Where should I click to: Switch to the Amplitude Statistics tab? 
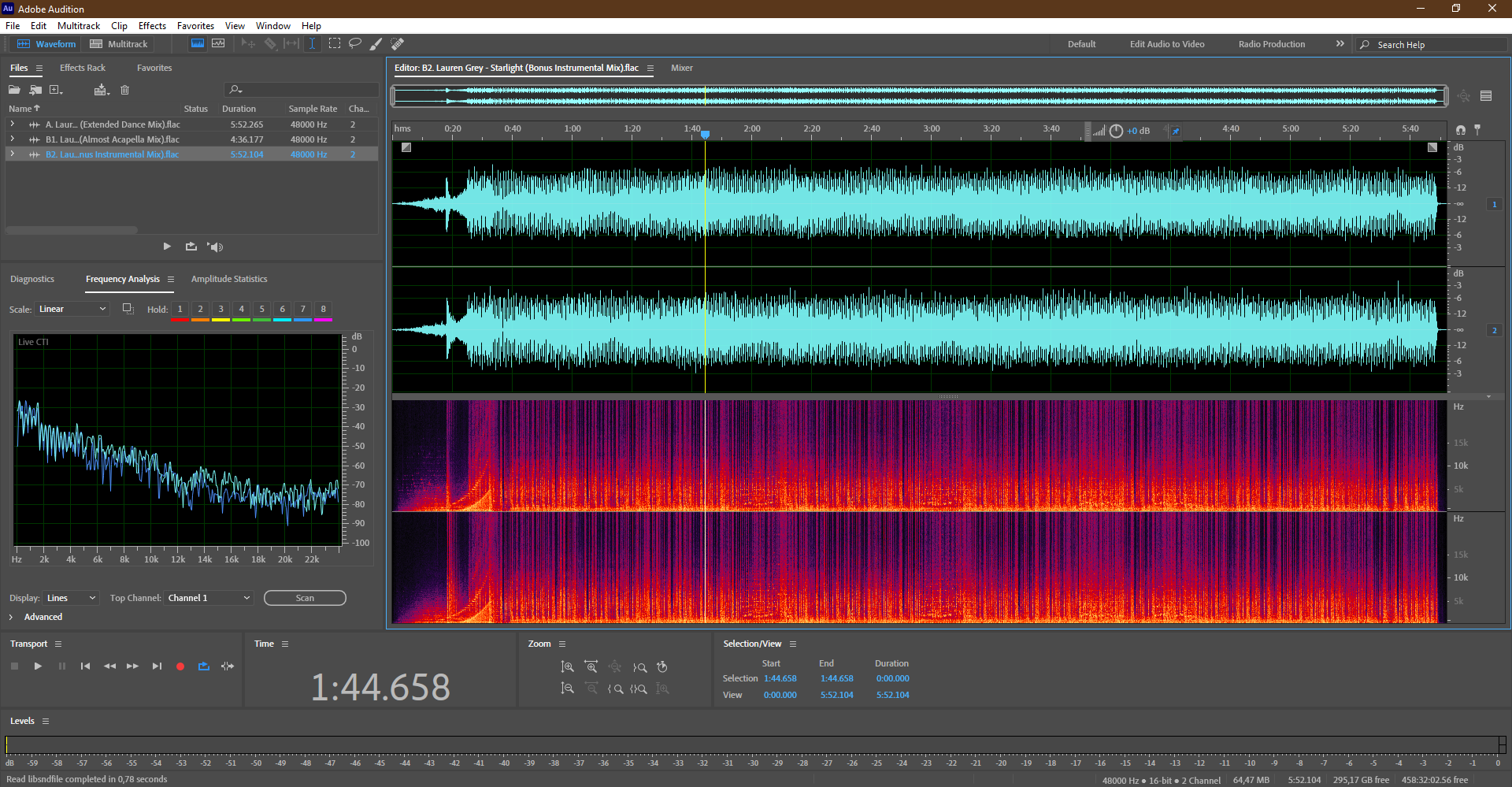[229, 279]
